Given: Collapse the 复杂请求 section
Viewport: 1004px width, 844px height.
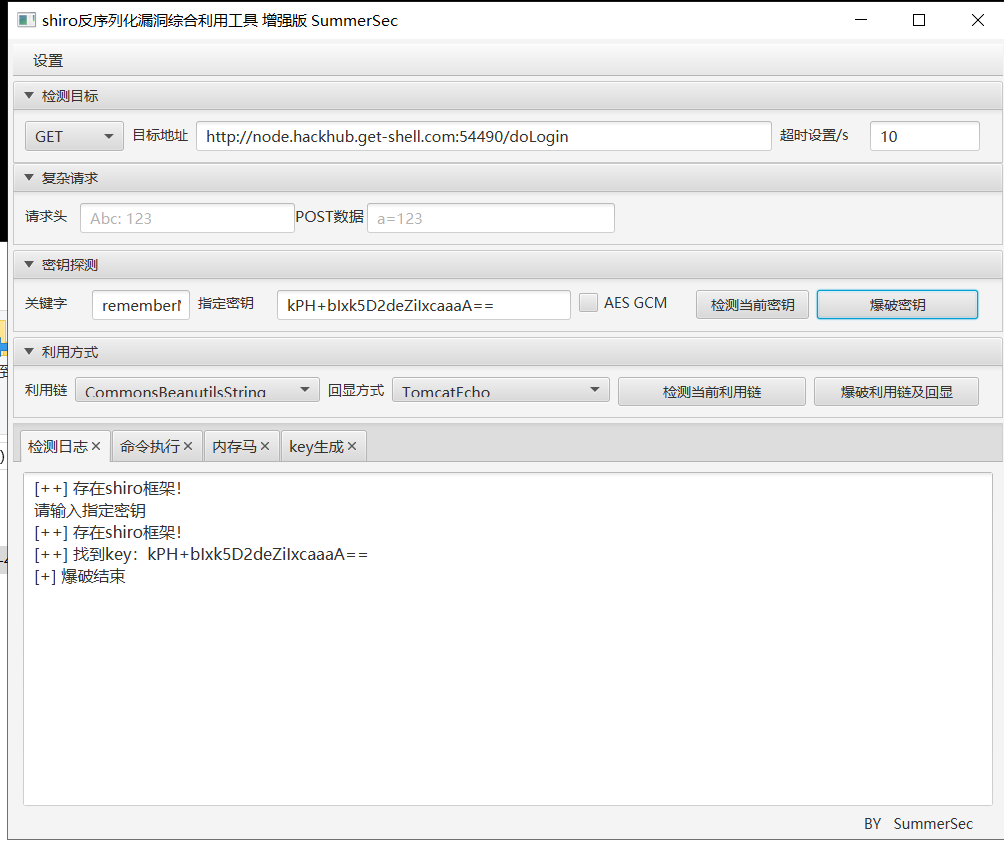Looking at the screenshot, I should [27, 177].
